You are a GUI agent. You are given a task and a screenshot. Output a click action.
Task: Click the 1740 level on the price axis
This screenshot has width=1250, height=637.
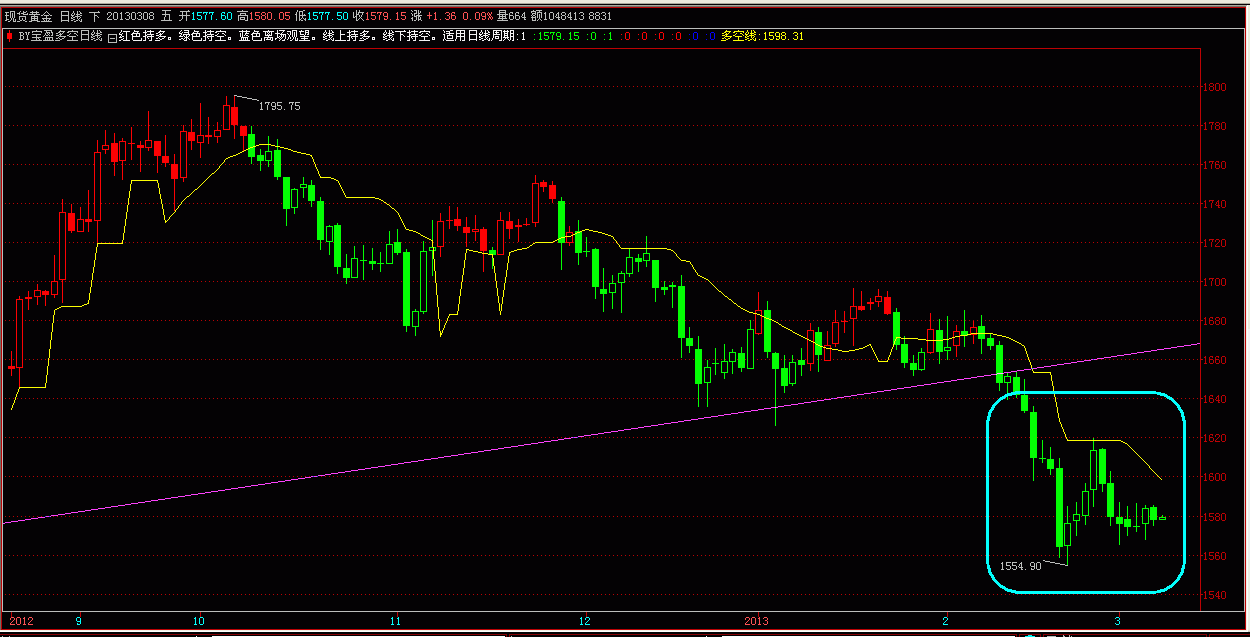[1215, 204]
